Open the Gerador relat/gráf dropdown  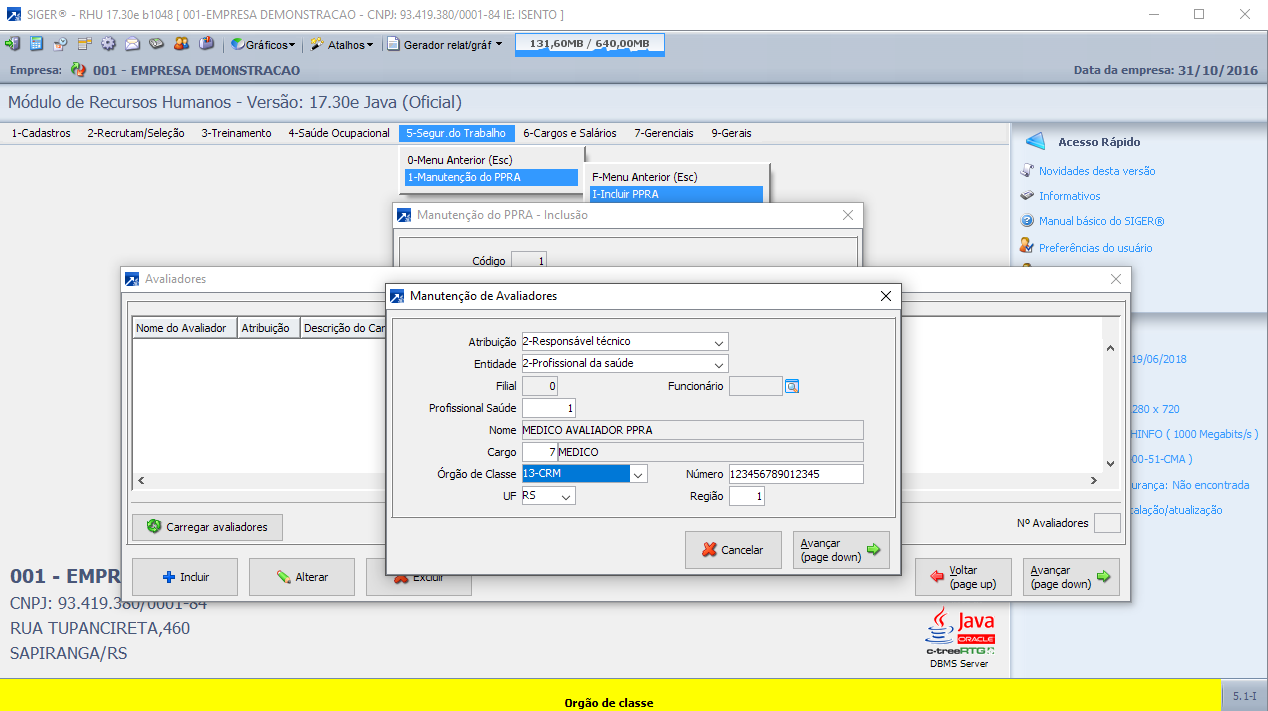[x=445, y=45]
